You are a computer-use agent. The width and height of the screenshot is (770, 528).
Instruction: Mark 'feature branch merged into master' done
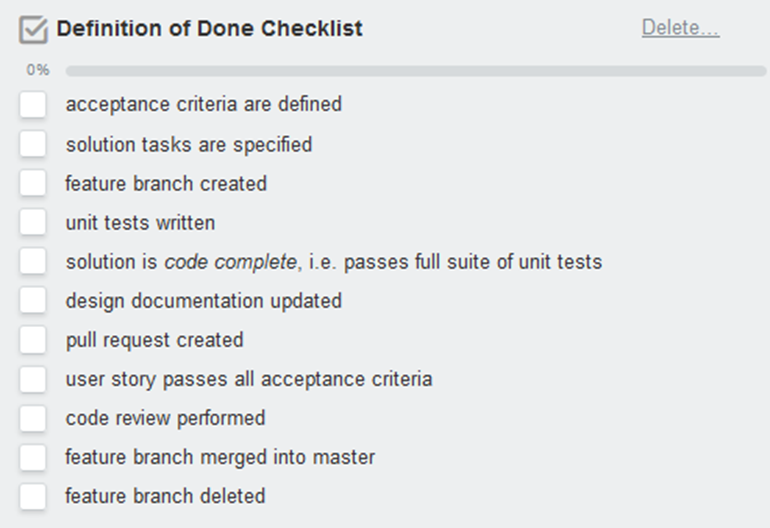[33, 457]
